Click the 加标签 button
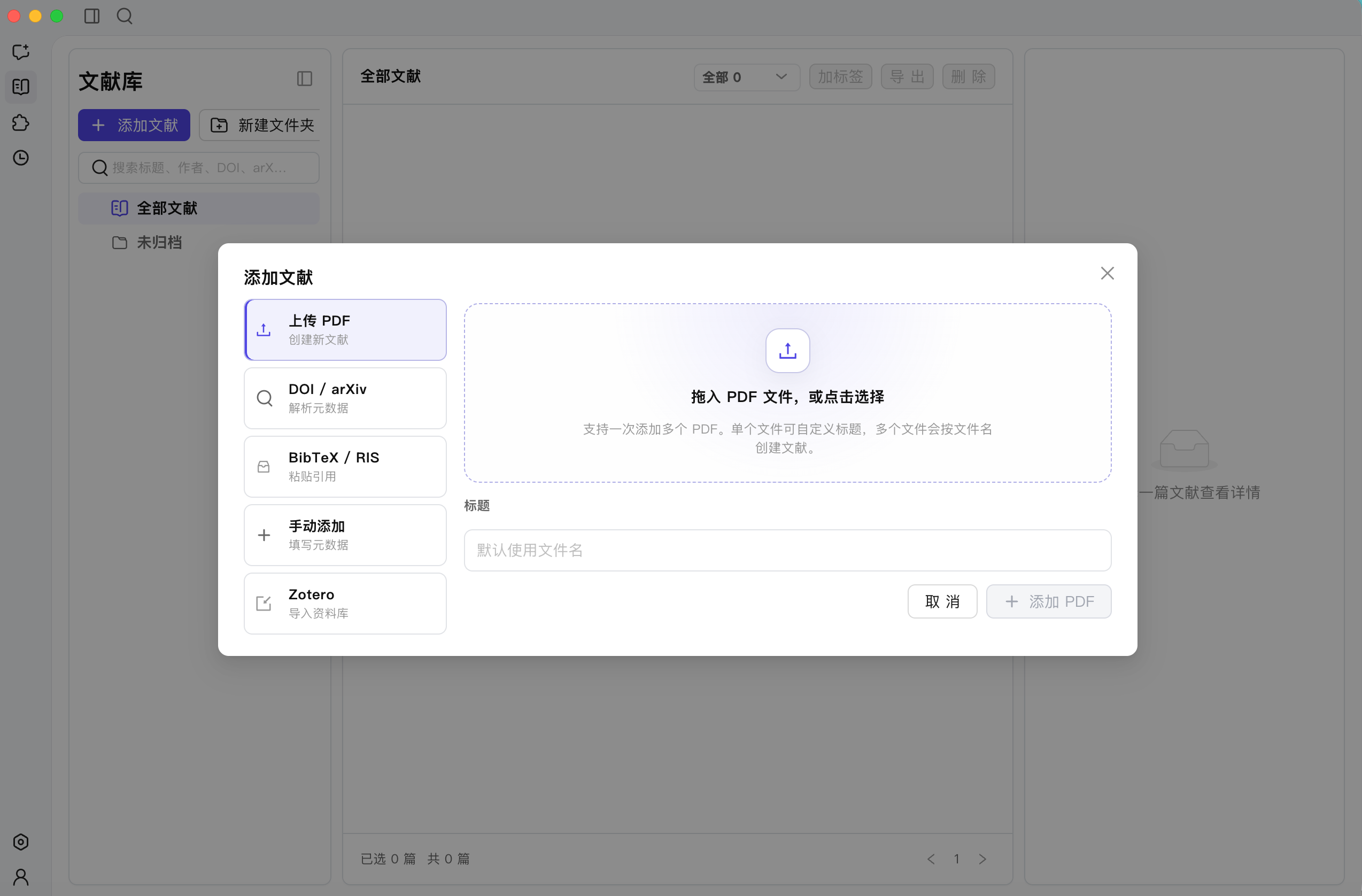 [x=840, y=77]
